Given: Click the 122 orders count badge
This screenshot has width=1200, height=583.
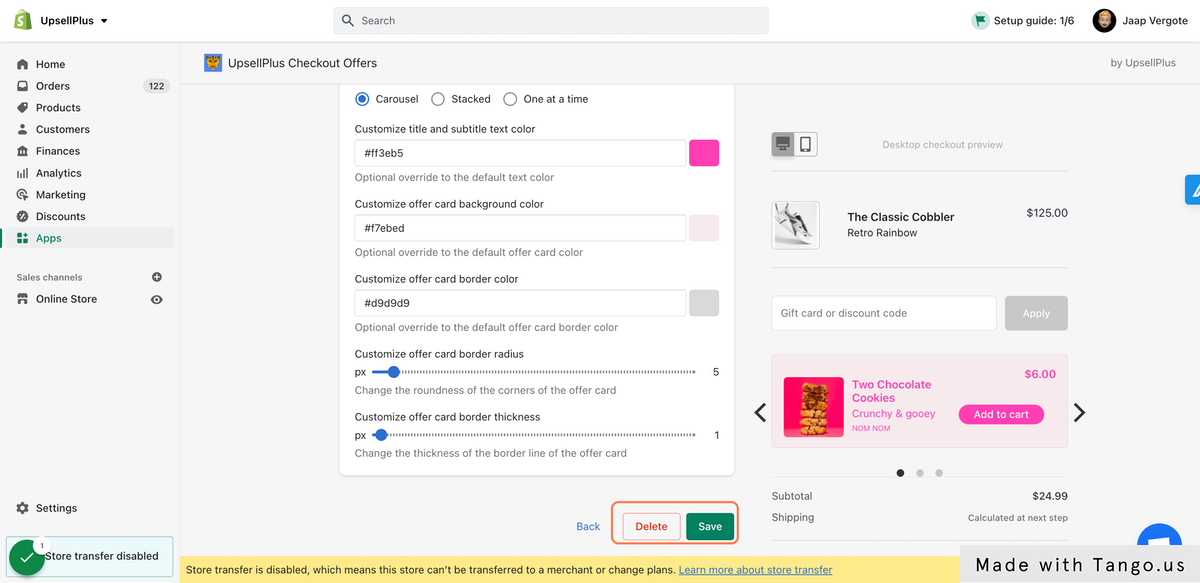Looking at the screenshot, I should tap(156, 86).
